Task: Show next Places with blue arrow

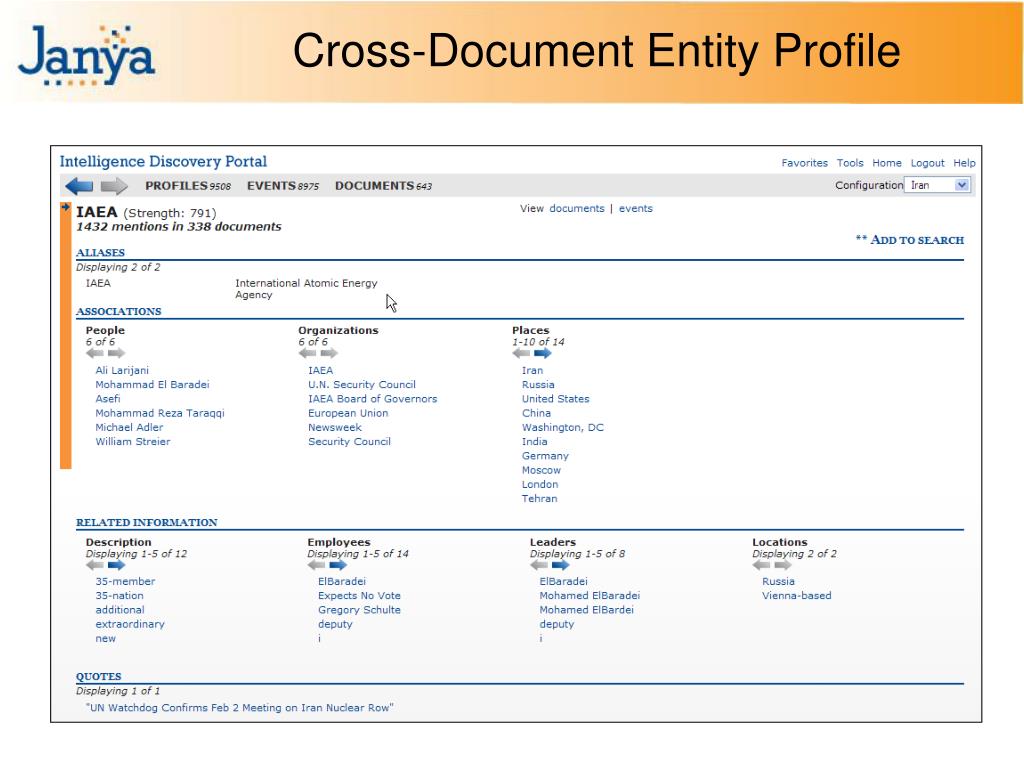Action: click(x=543, y=353)
